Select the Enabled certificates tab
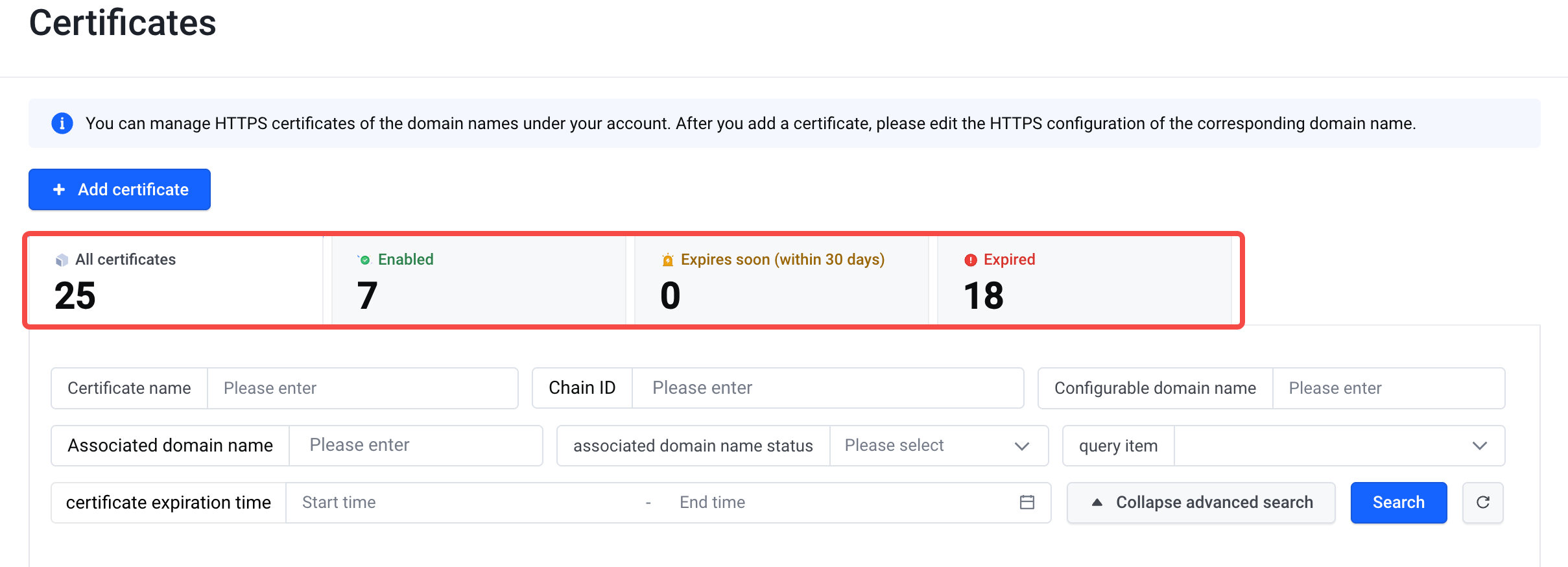Screen dimensions: 1568x567 tap(479, 280)
